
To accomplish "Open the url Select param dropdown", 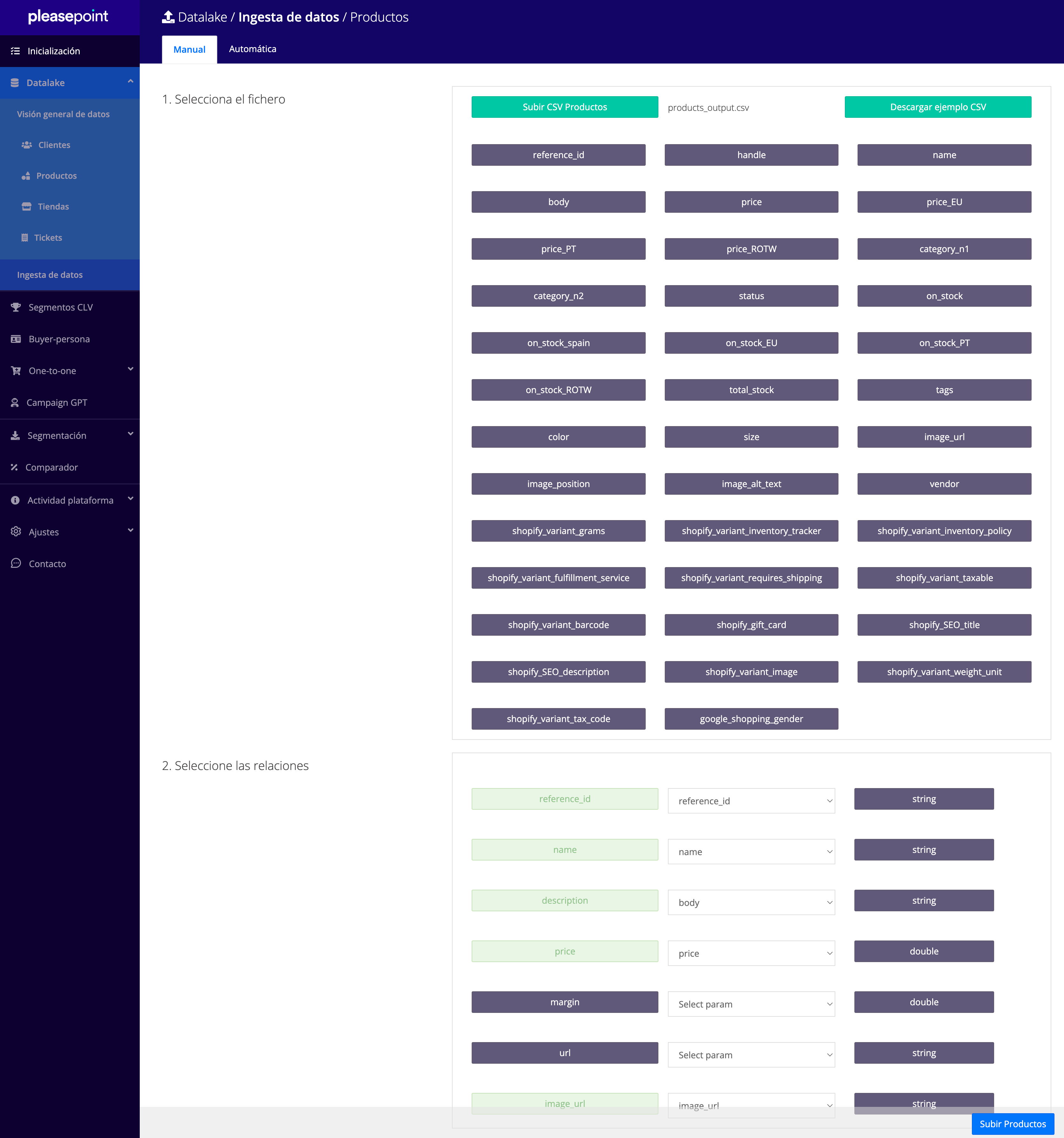I will click(751, 1055).
